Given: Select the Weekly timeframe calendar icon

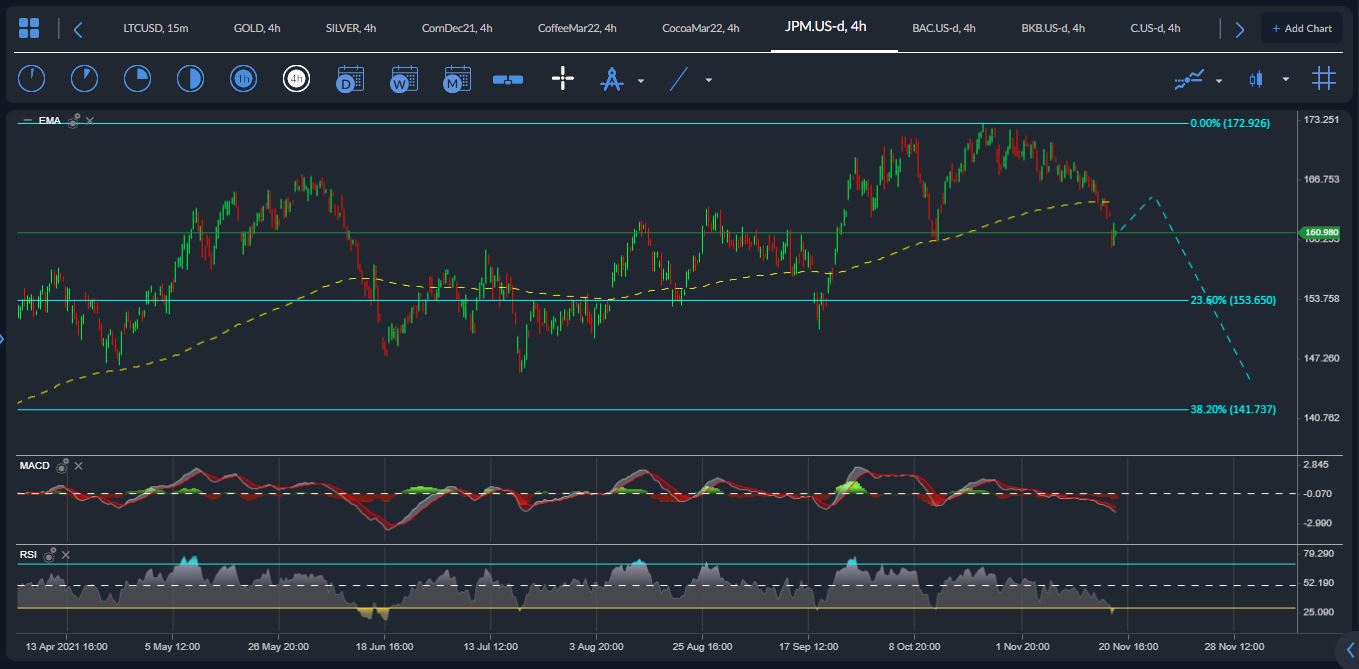Looking at the screenshot, I should coord(403,79).
